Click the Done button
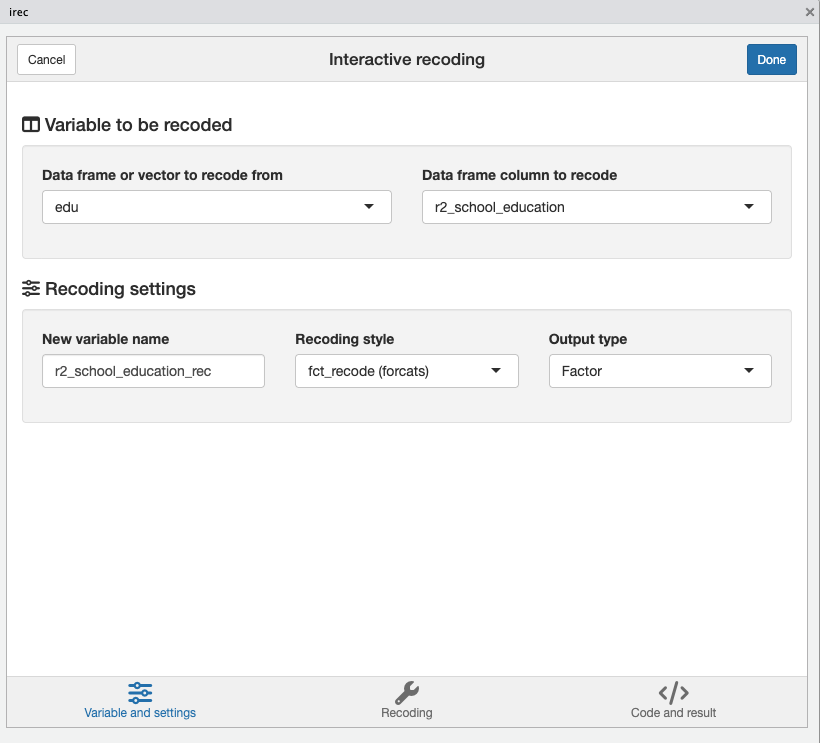 [x=771, y=59]
